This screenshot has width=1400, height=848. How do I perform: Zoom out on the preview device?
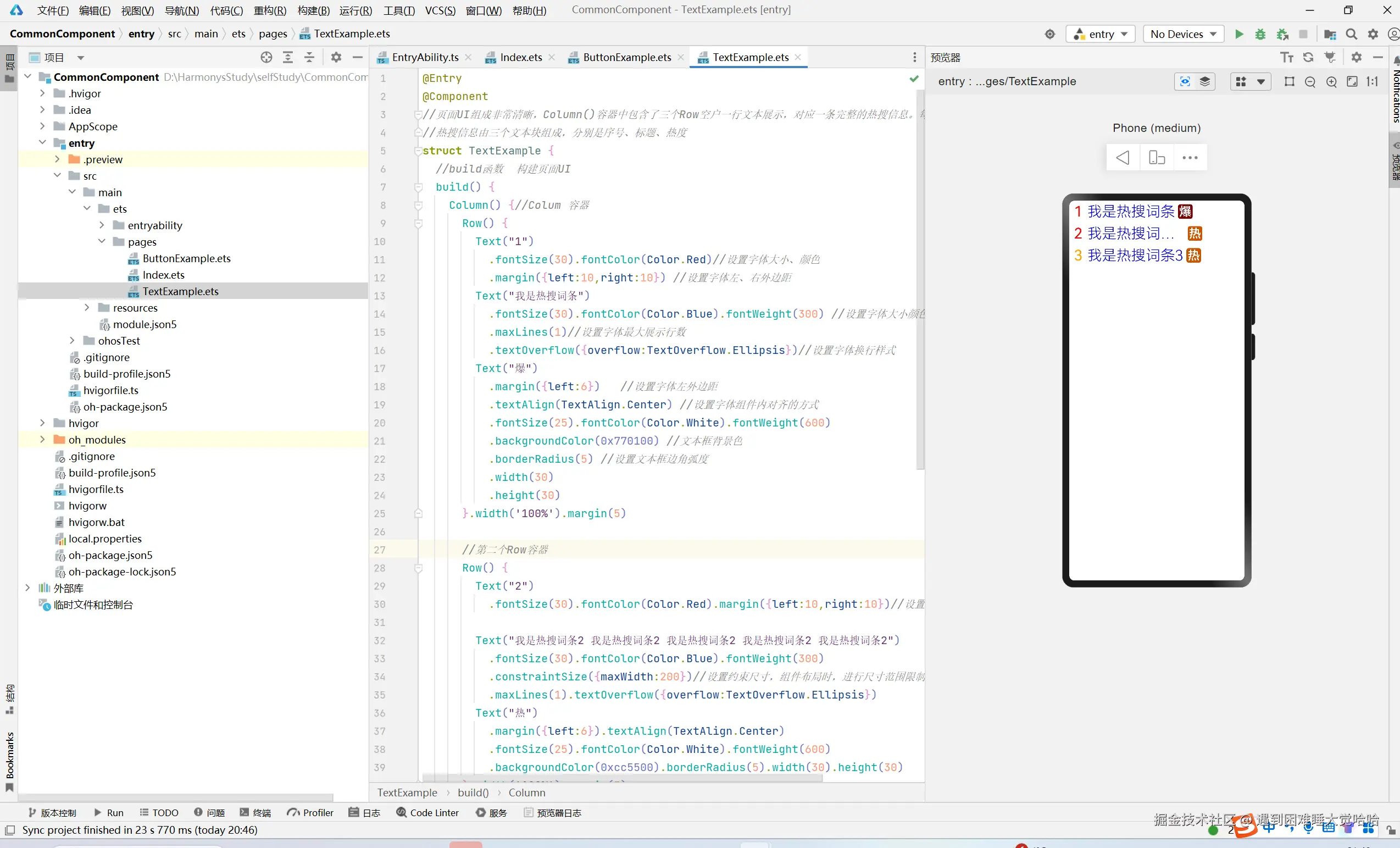(1310, 82)
